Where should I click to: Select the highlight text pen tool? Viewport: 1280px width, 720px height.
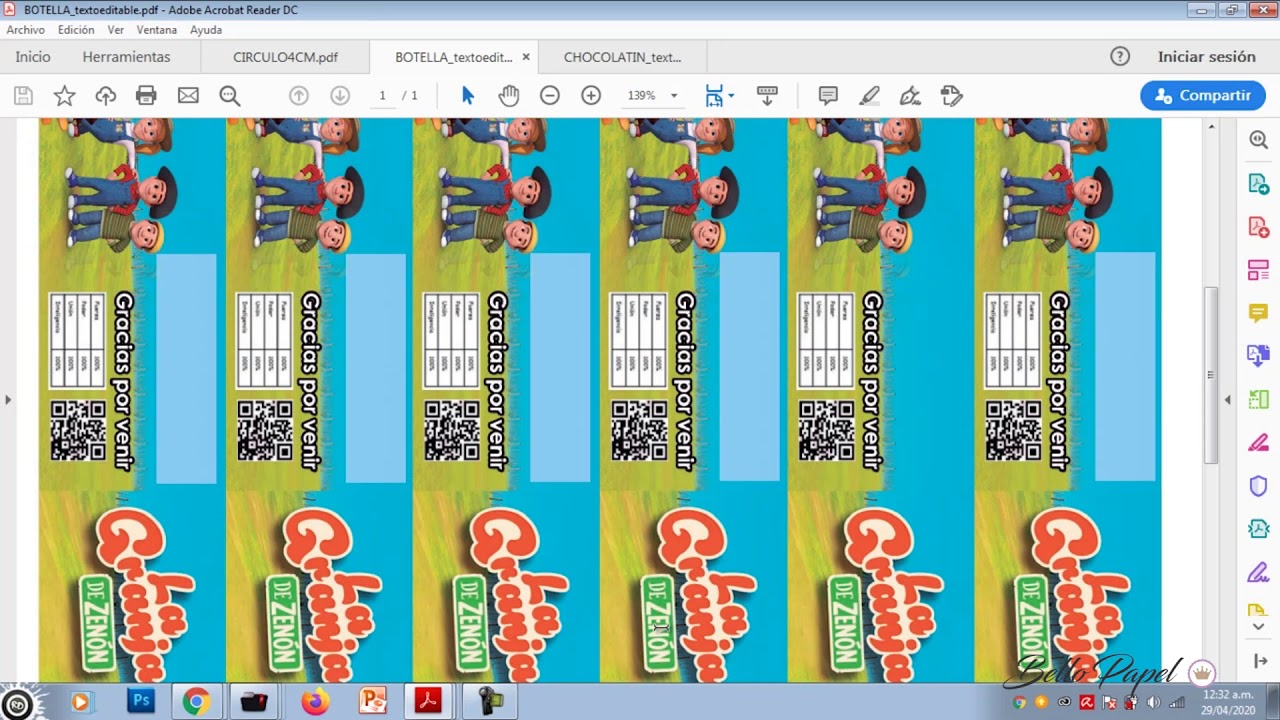point(869,96)
